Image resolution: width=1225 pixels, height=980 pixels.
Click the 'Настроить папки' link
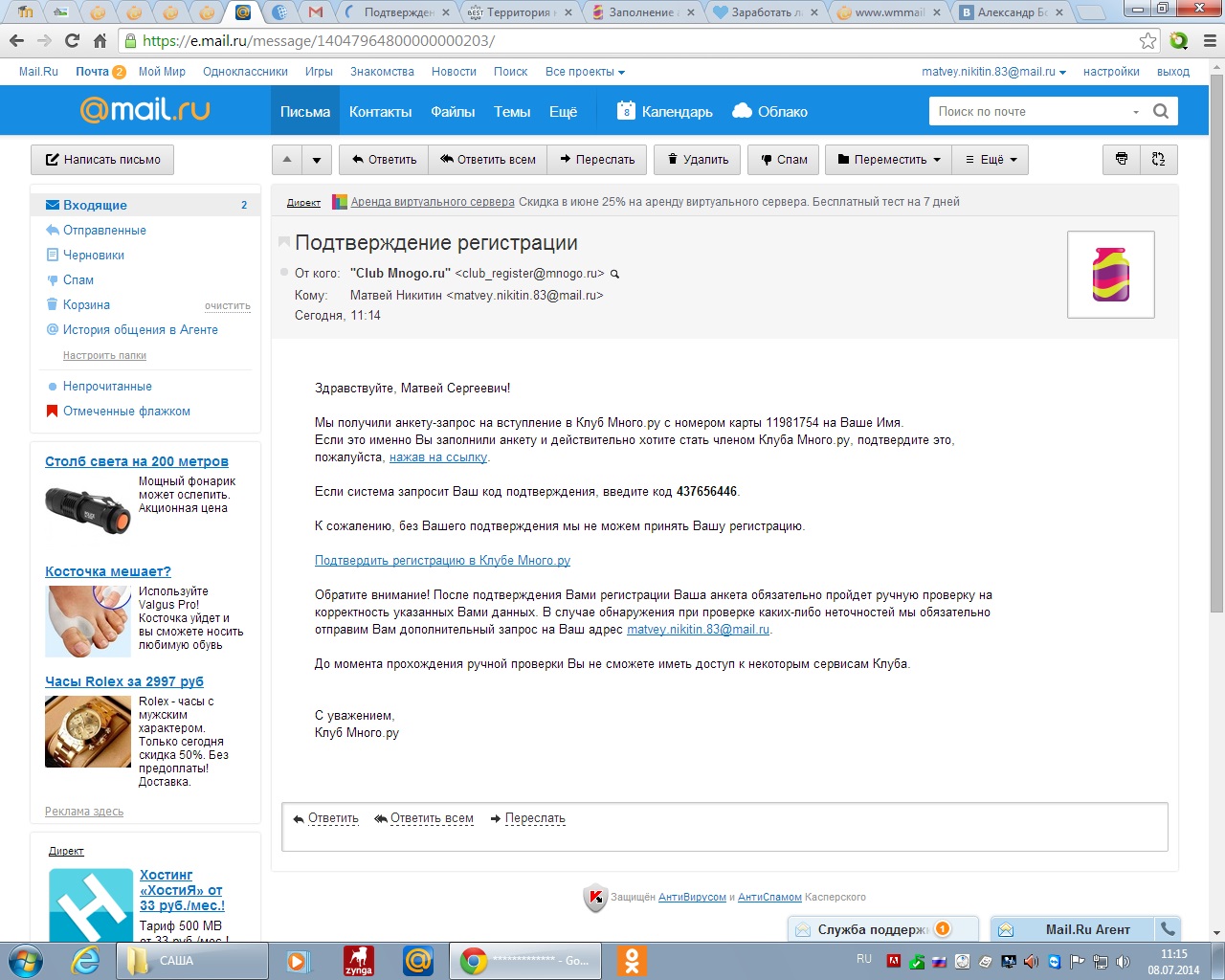tap(104, 355)
